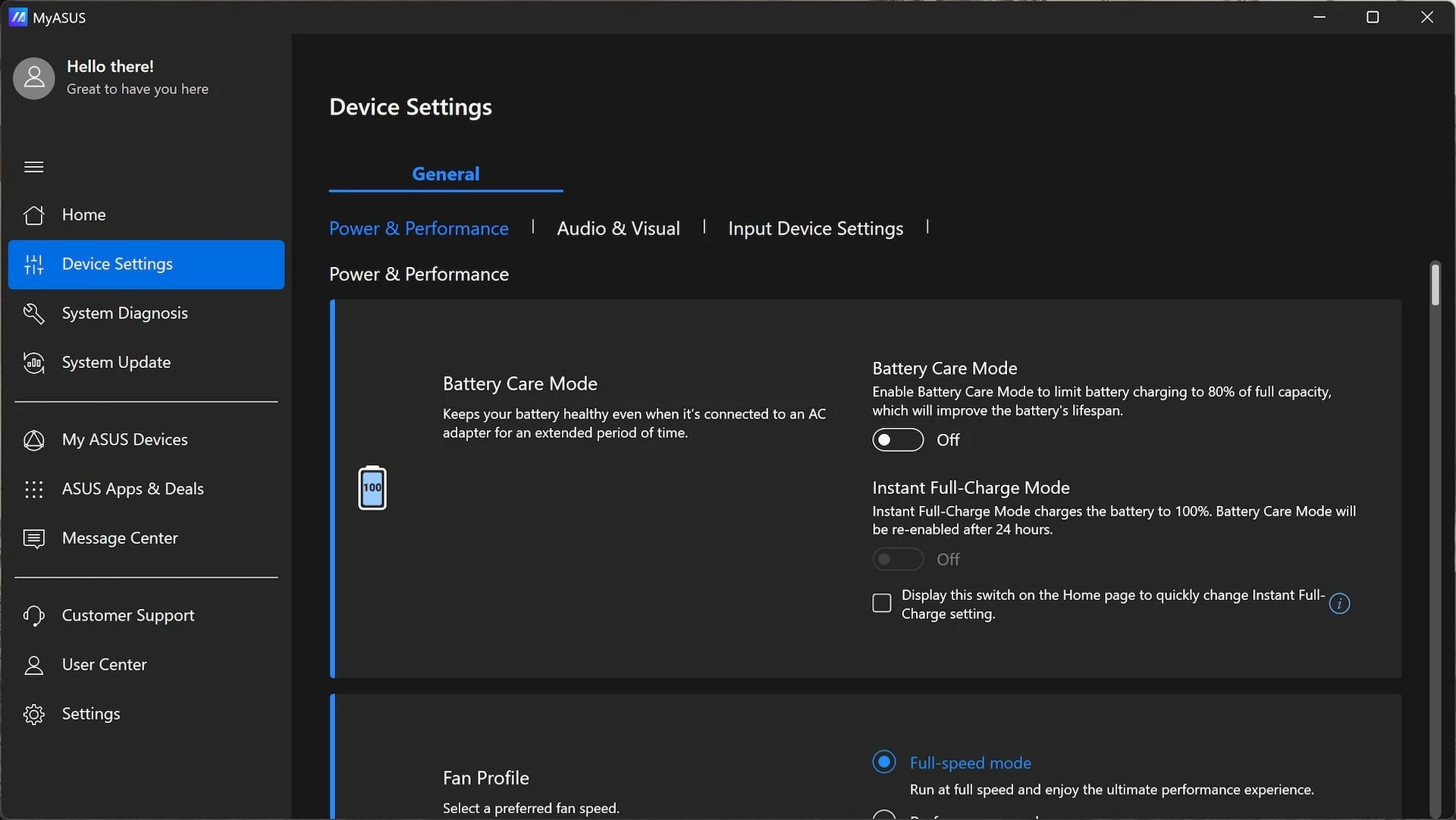
Task: Check Display this switch on Home page
Action: [x=881, y=603]
